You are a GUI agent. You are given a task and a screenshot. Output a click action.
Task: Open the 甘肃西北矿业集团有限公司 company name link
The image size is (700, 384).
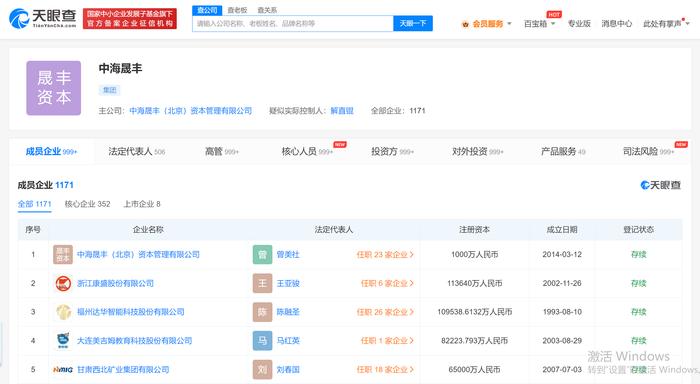(x=123, y=369)
